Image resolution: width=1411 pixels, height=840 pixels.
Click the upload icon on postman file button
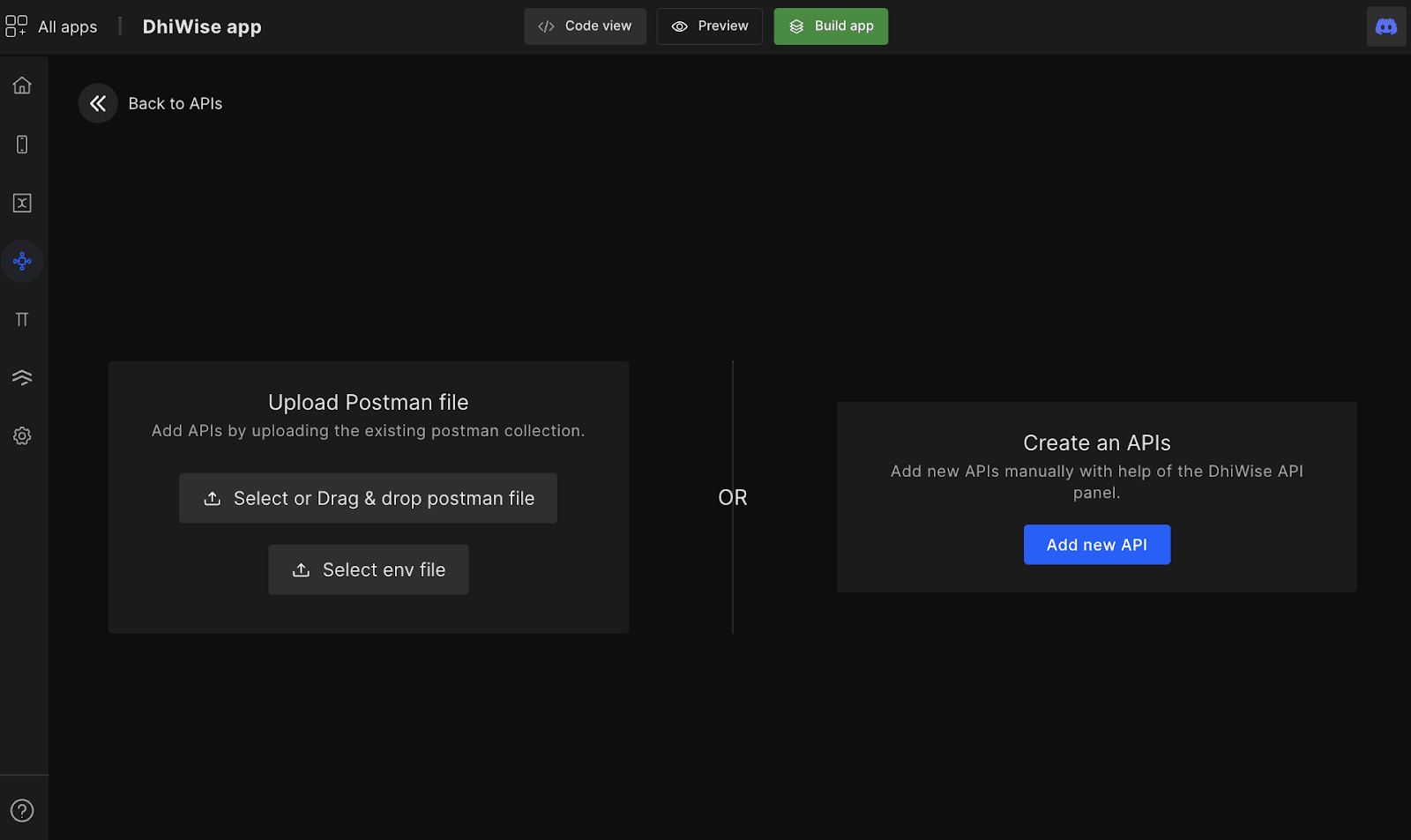pyautogui.click(x=212, y=498)
